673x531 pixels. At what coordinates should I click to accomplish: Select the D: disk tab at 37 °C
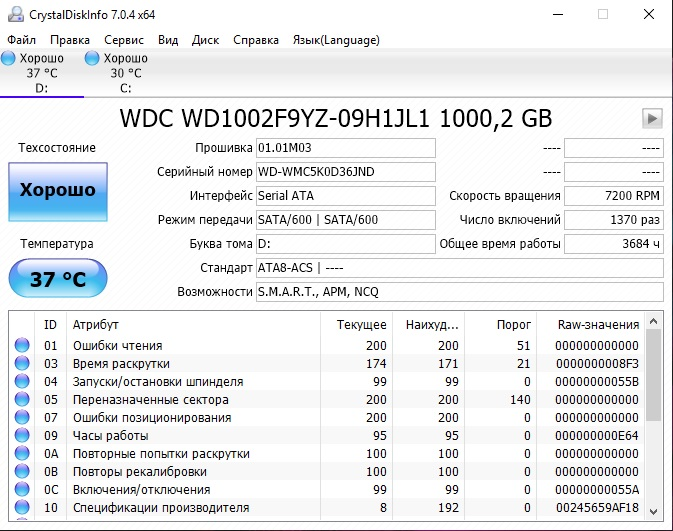click(x=42, y=73)
